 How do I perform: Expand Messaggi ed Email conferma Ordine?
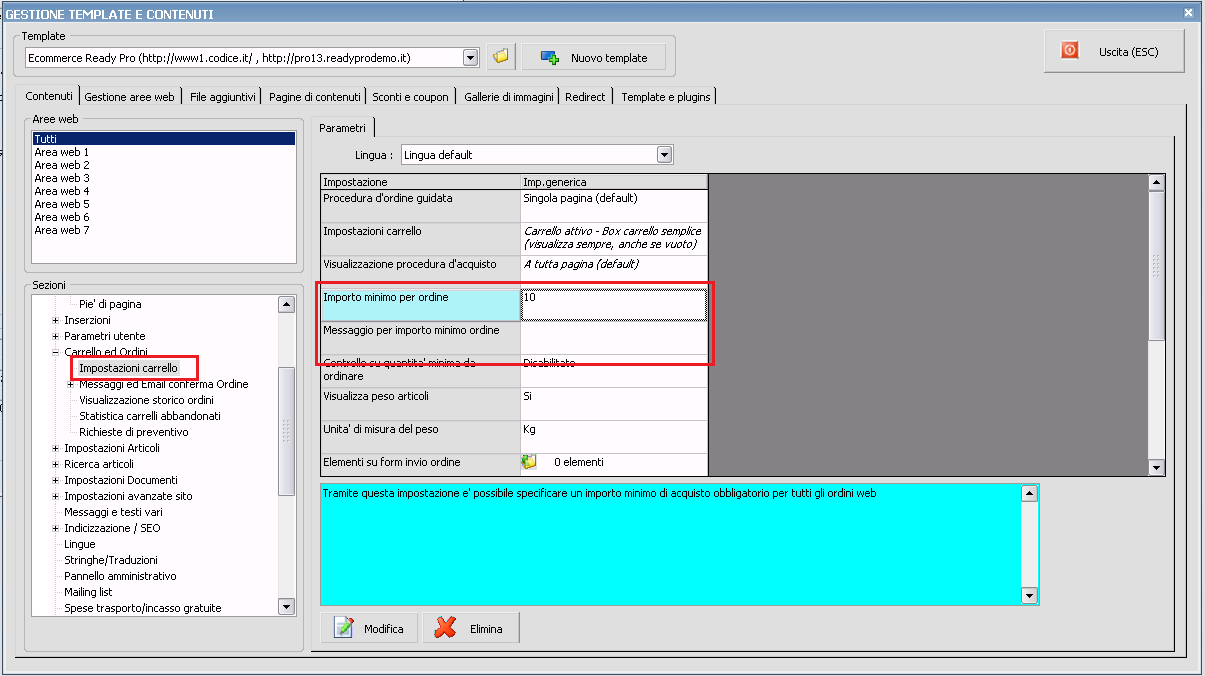coord(71,384)
